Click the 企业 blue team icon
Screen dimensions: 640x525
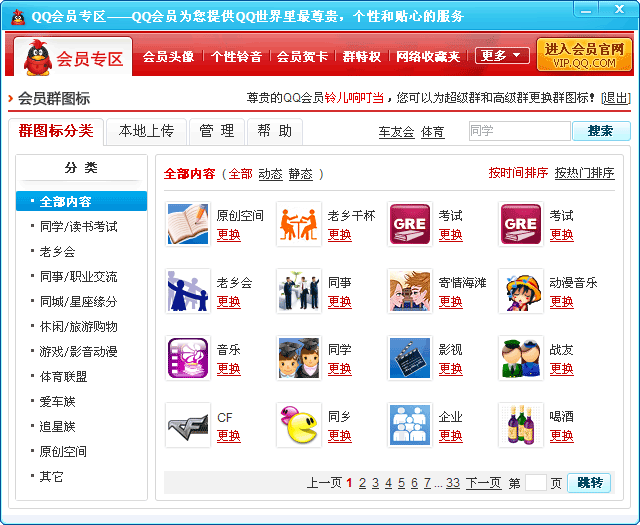[x=410, y=425]
